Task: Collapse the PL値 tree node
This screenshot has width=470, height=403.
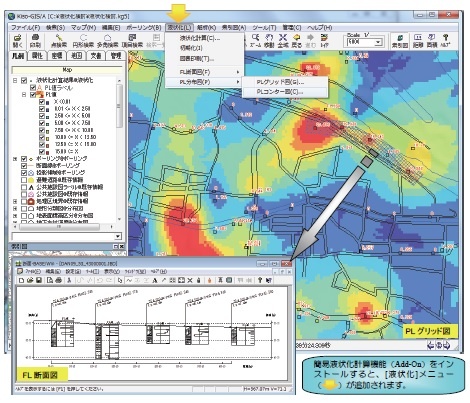Action: click(x=24, y=95)
